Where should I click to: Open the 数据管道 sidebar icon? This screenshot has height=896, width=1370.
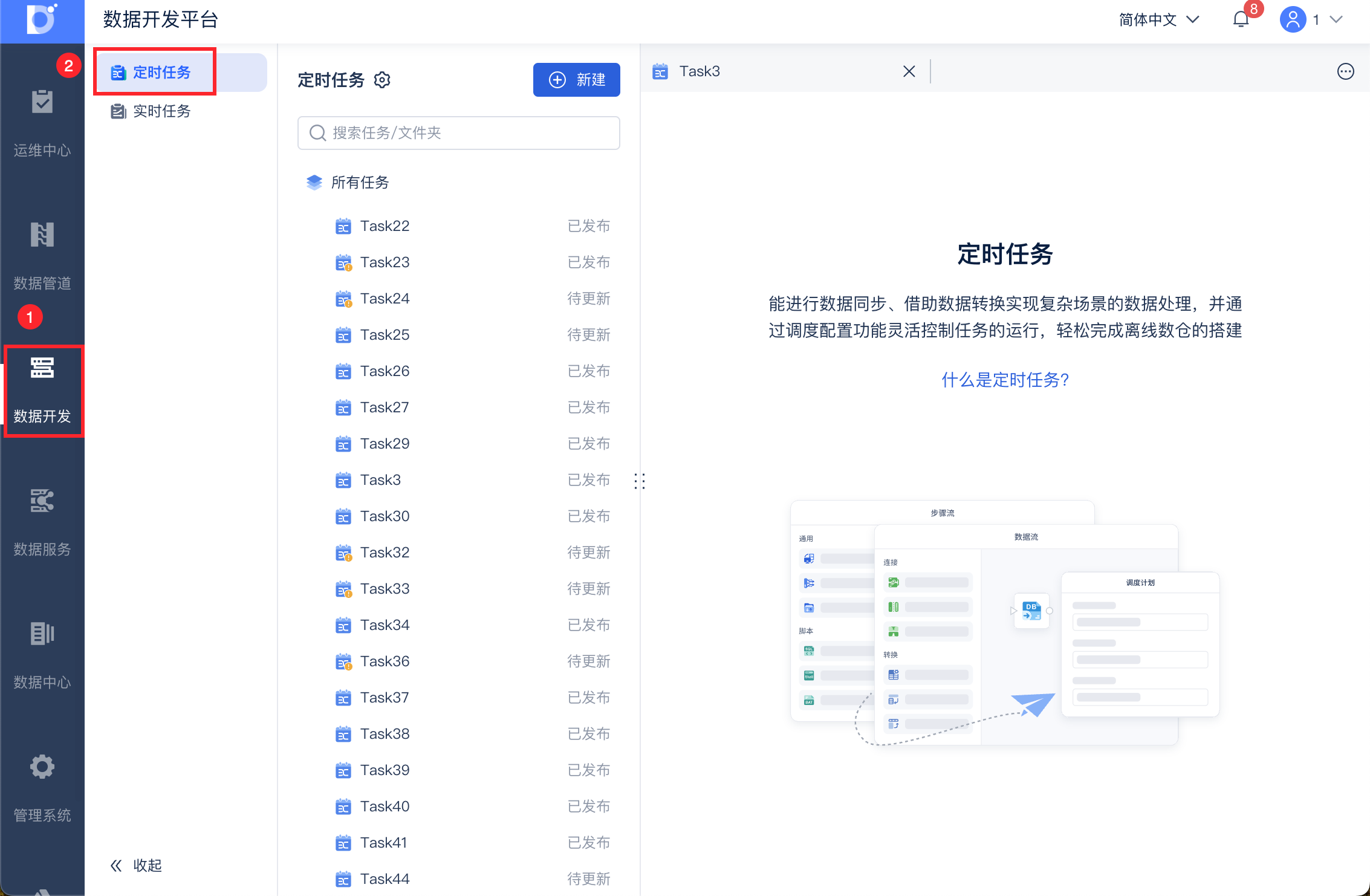(42, 235)
